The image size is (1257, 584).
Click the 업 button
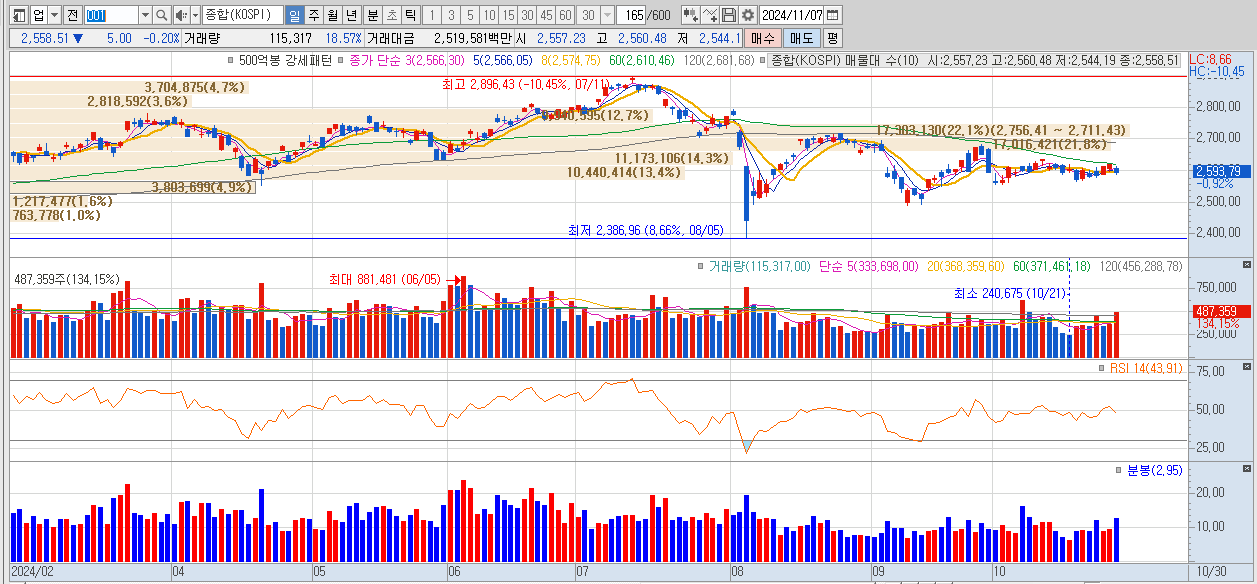pyautogui.click(x=38, y=15)
